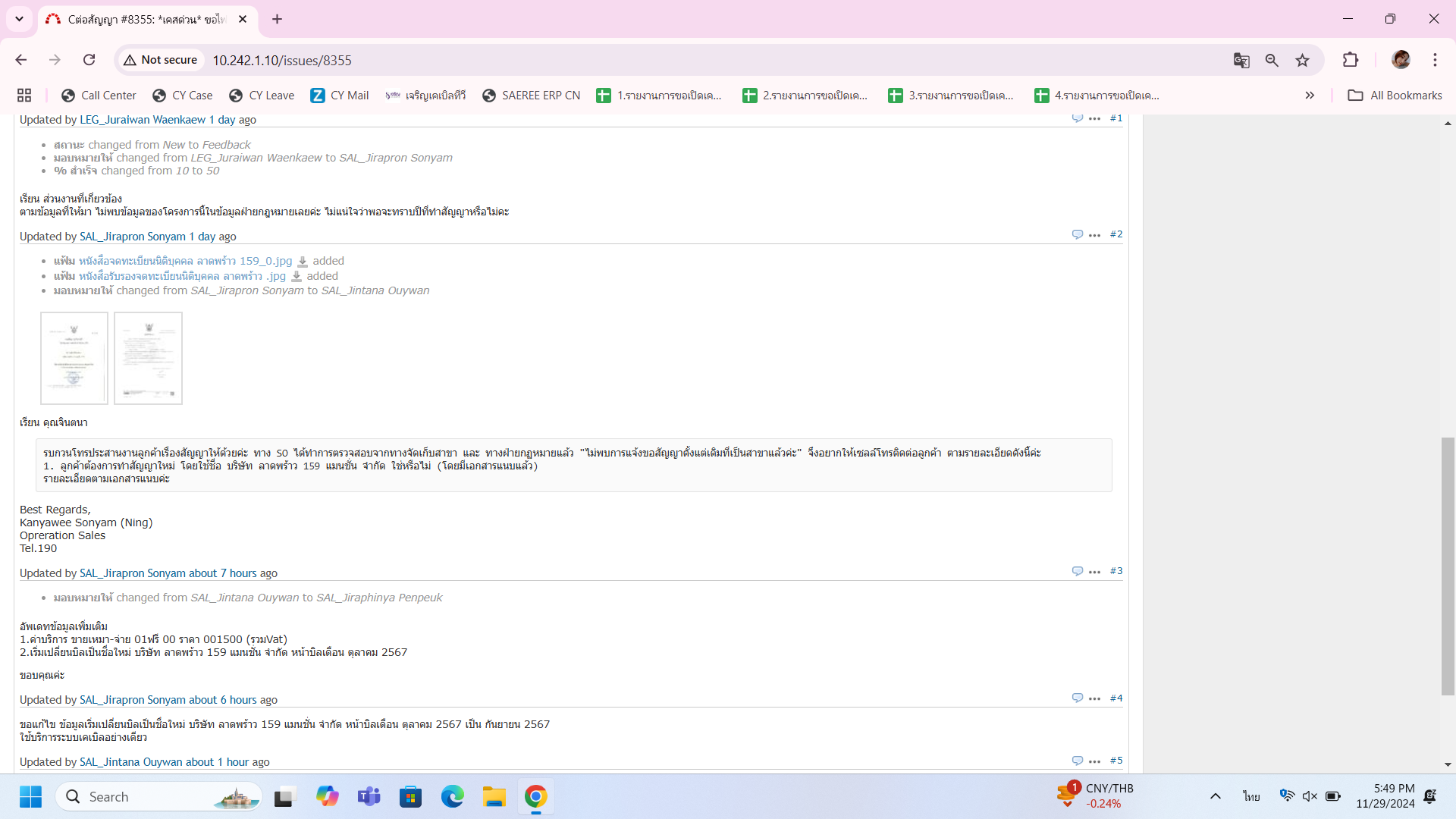Download the ลาดพร้าว 159_0.jpg attachment

[x=303, y=262]
